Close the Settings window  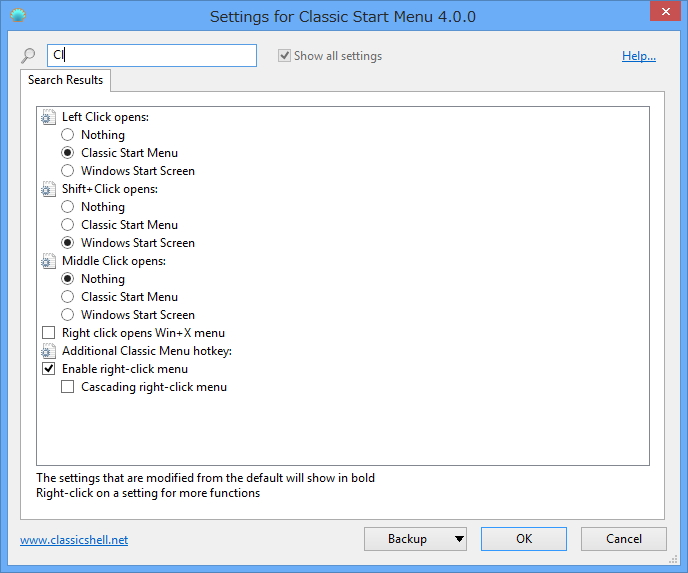(x=665, y=11)
